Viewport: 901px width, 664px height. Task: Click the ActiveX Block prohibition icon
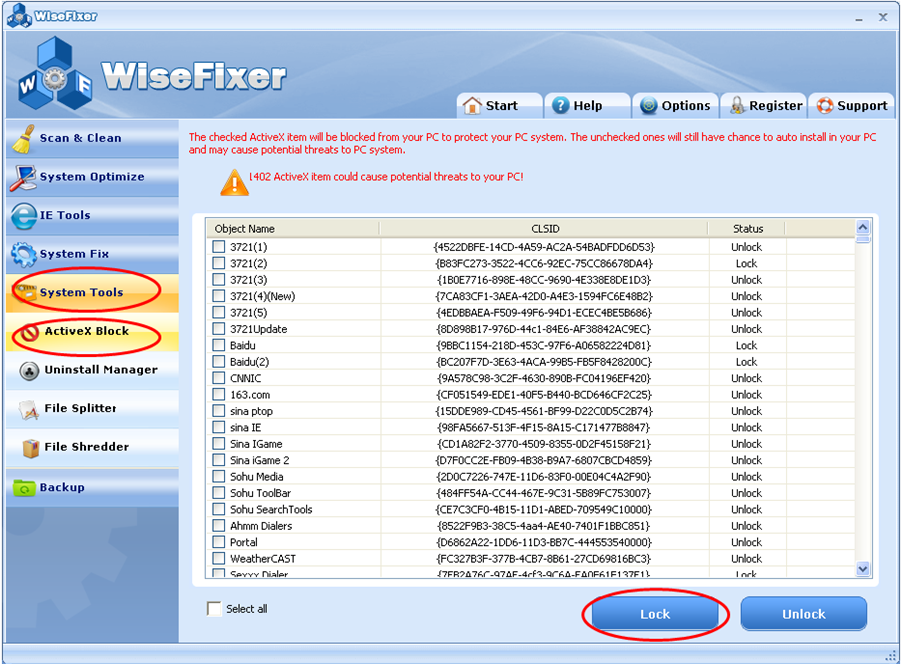click(29, 332)
